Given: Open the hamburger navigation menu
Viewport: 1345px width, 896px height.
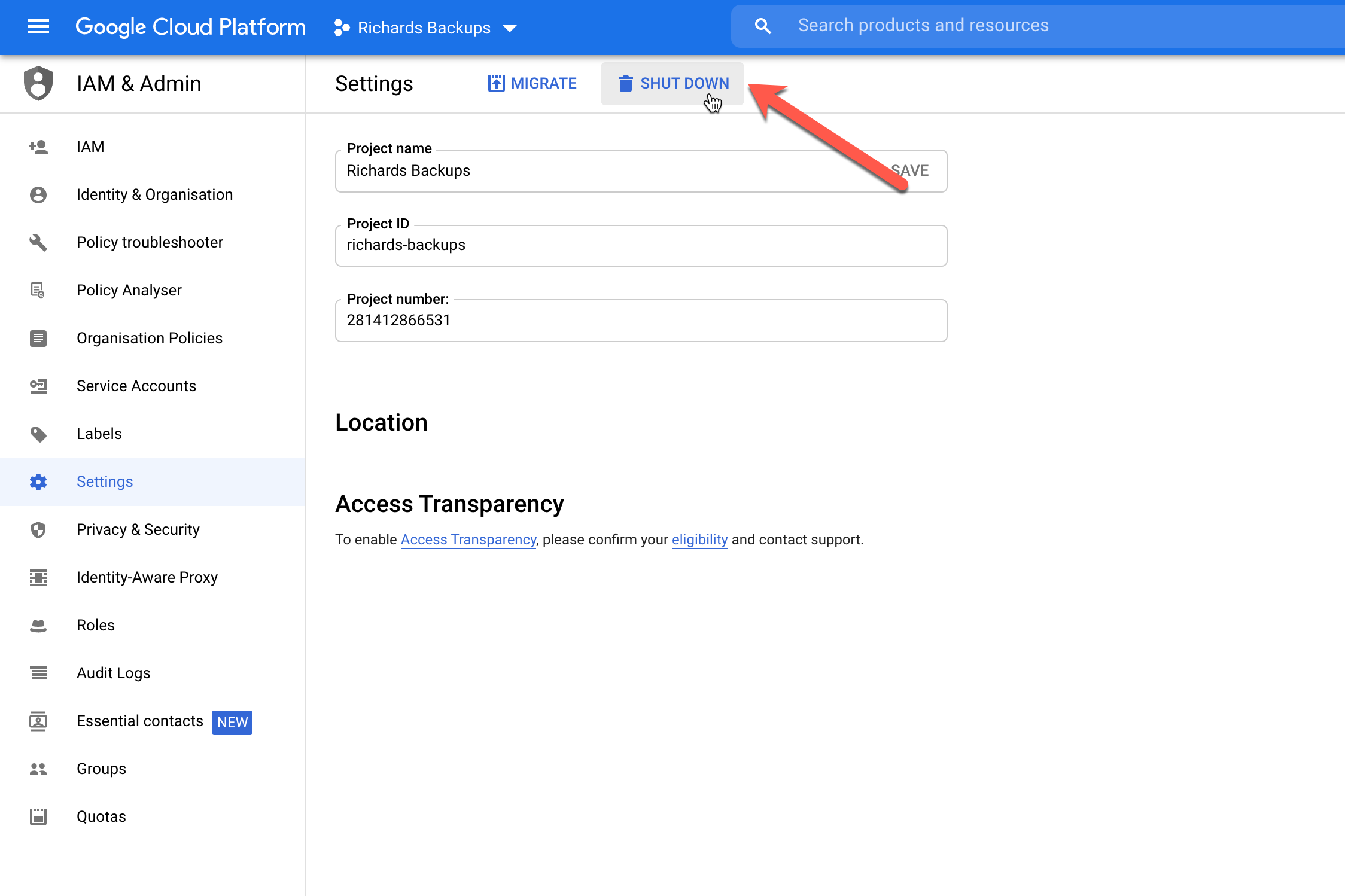Looking at the screenshot, I should point(38,27).
